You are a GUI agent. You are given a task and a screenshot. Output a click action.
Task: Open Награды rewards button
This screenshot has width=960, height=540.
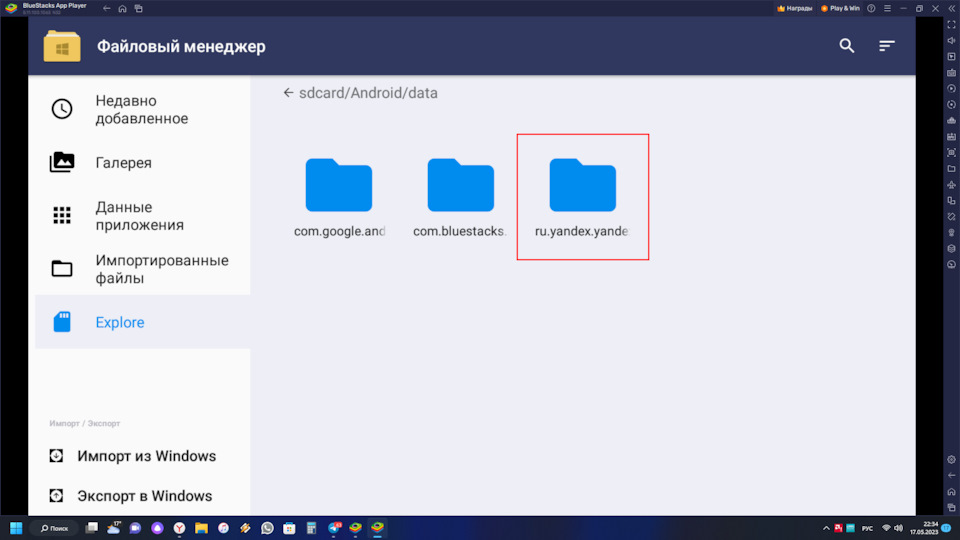(x=795, y=9)
